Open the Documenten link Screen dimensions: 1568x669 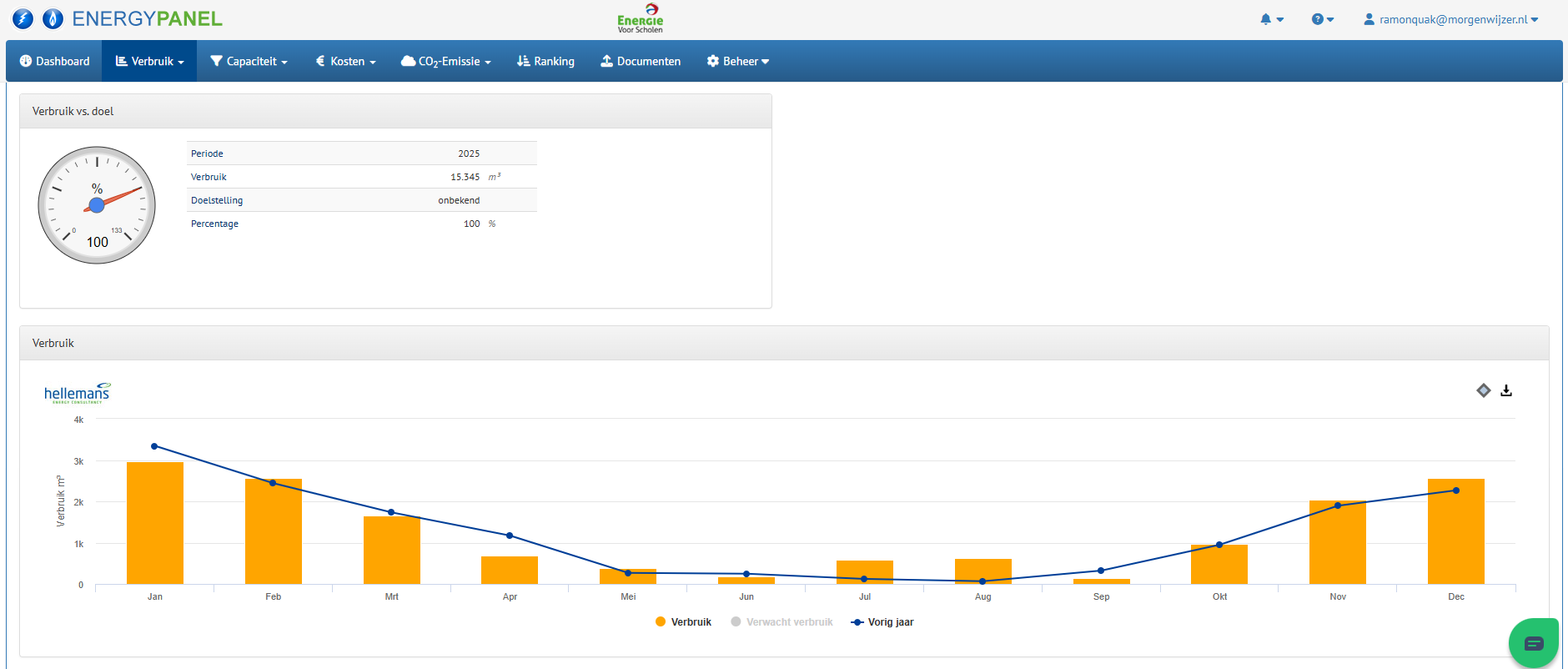tap(641, 62)
